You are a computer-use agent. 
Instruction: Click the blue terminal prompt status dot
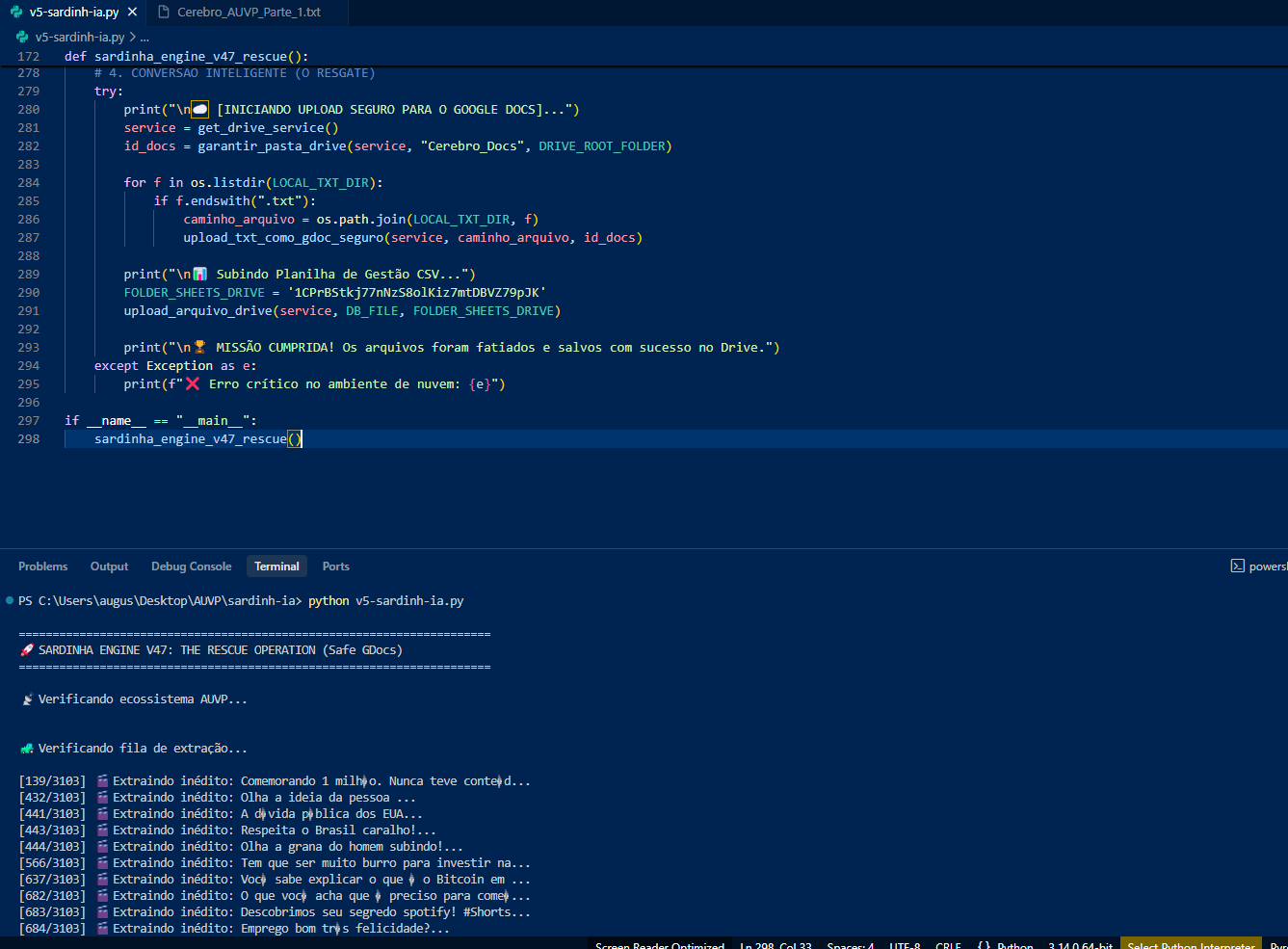10,601
